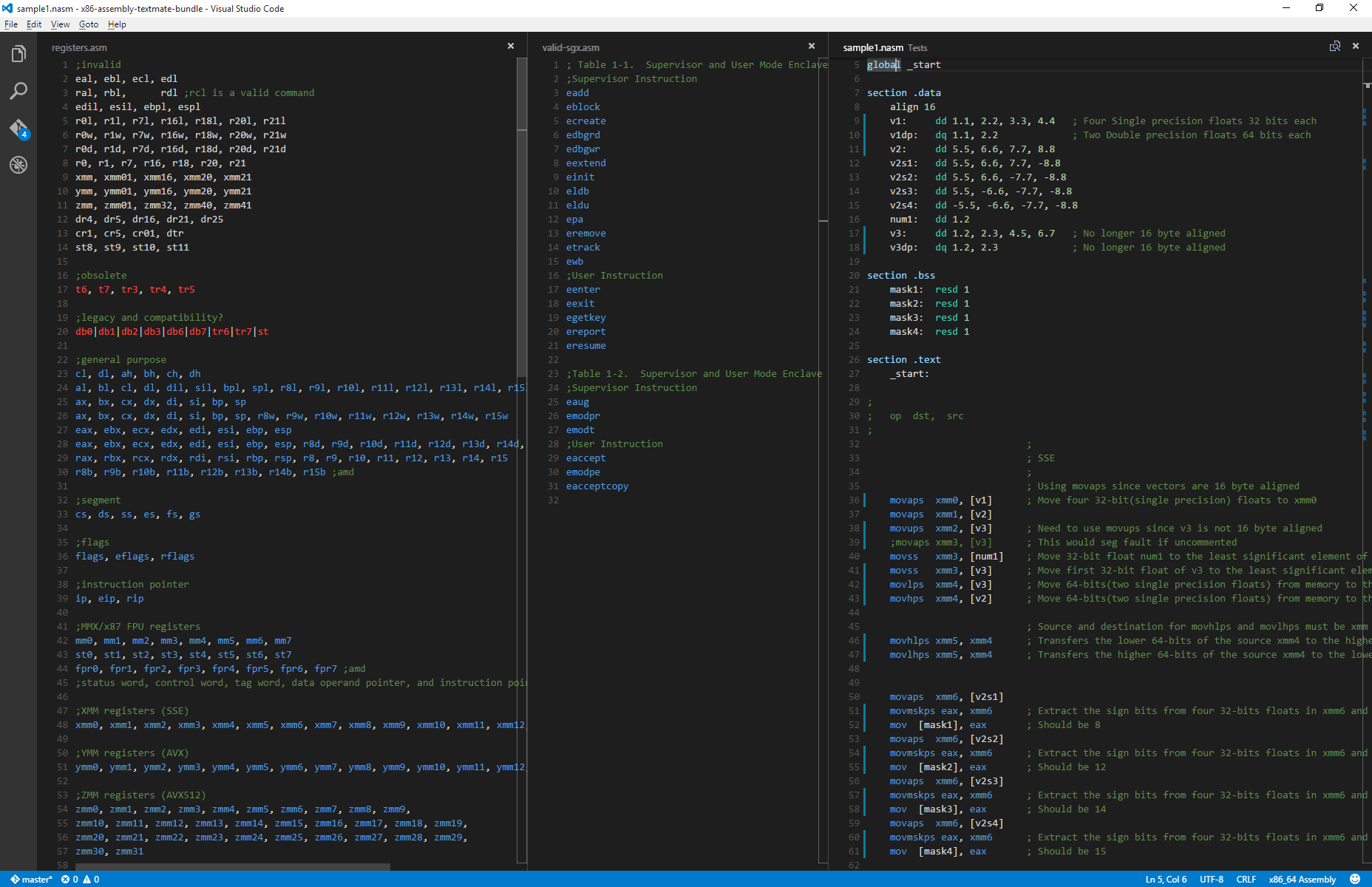Click 'mask1: resd 1' line
The height and width of the screenshot is (887, 1372).
pyautogui.click(x=929, y=290)
